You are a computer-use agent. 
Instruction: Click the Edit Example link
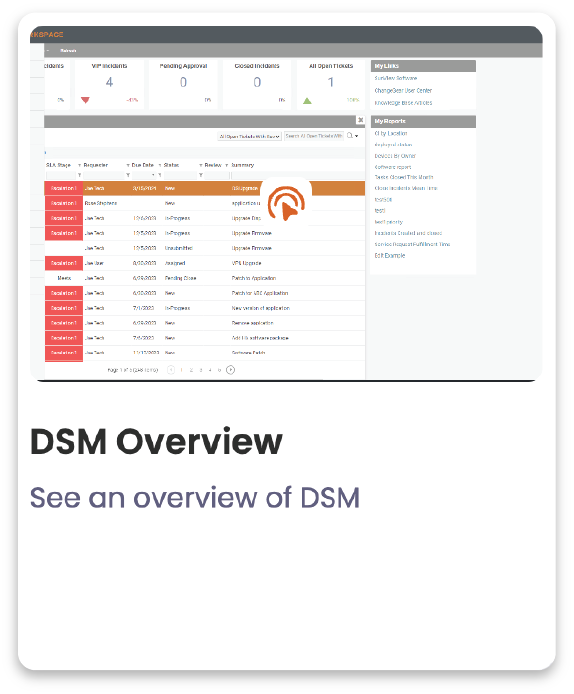[x=390, y=255]
